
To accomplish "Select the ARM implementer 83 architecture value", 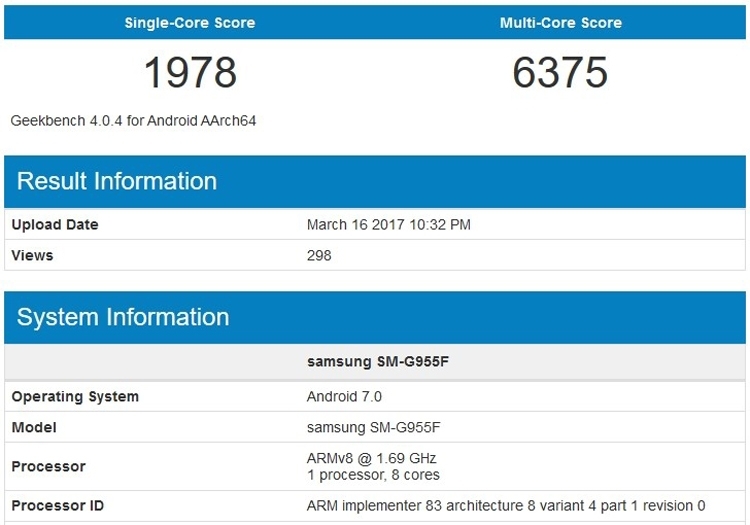I will (x=506, y=505).
